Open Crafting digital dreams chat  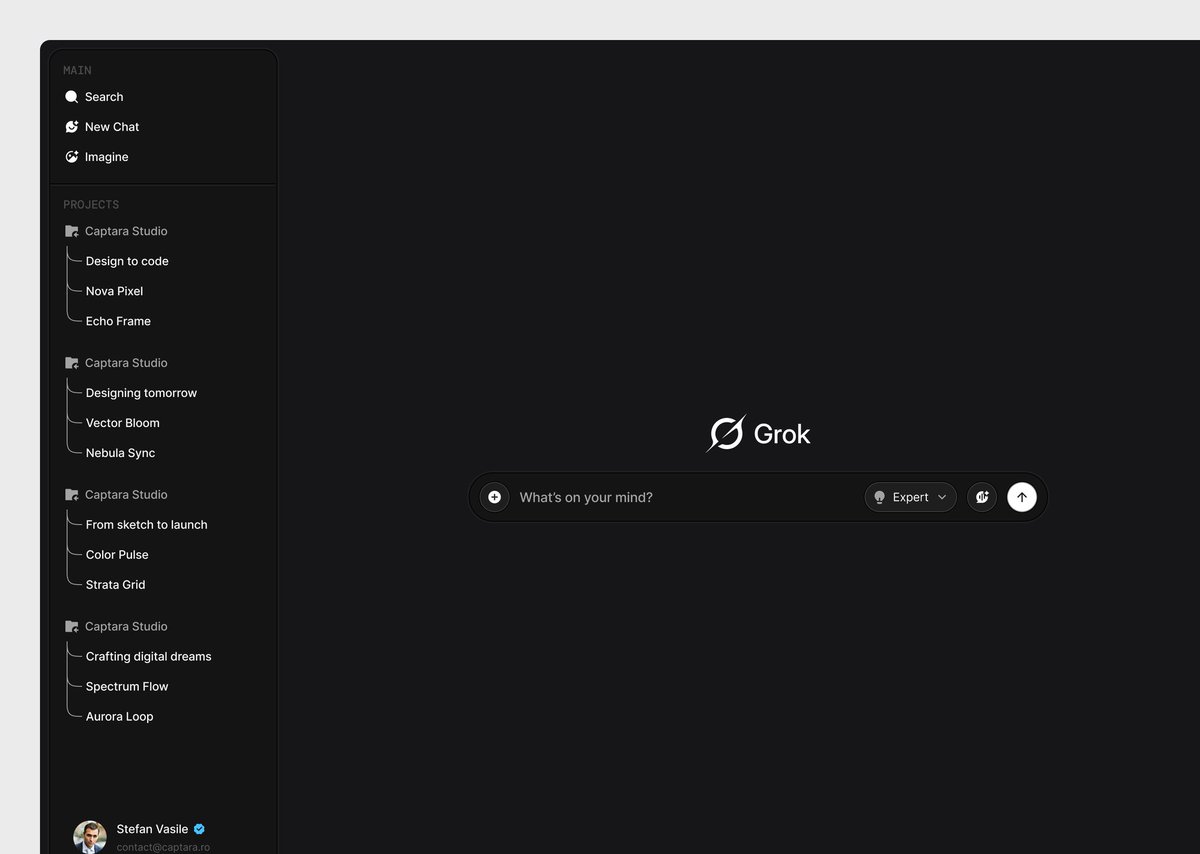point(148,657)
